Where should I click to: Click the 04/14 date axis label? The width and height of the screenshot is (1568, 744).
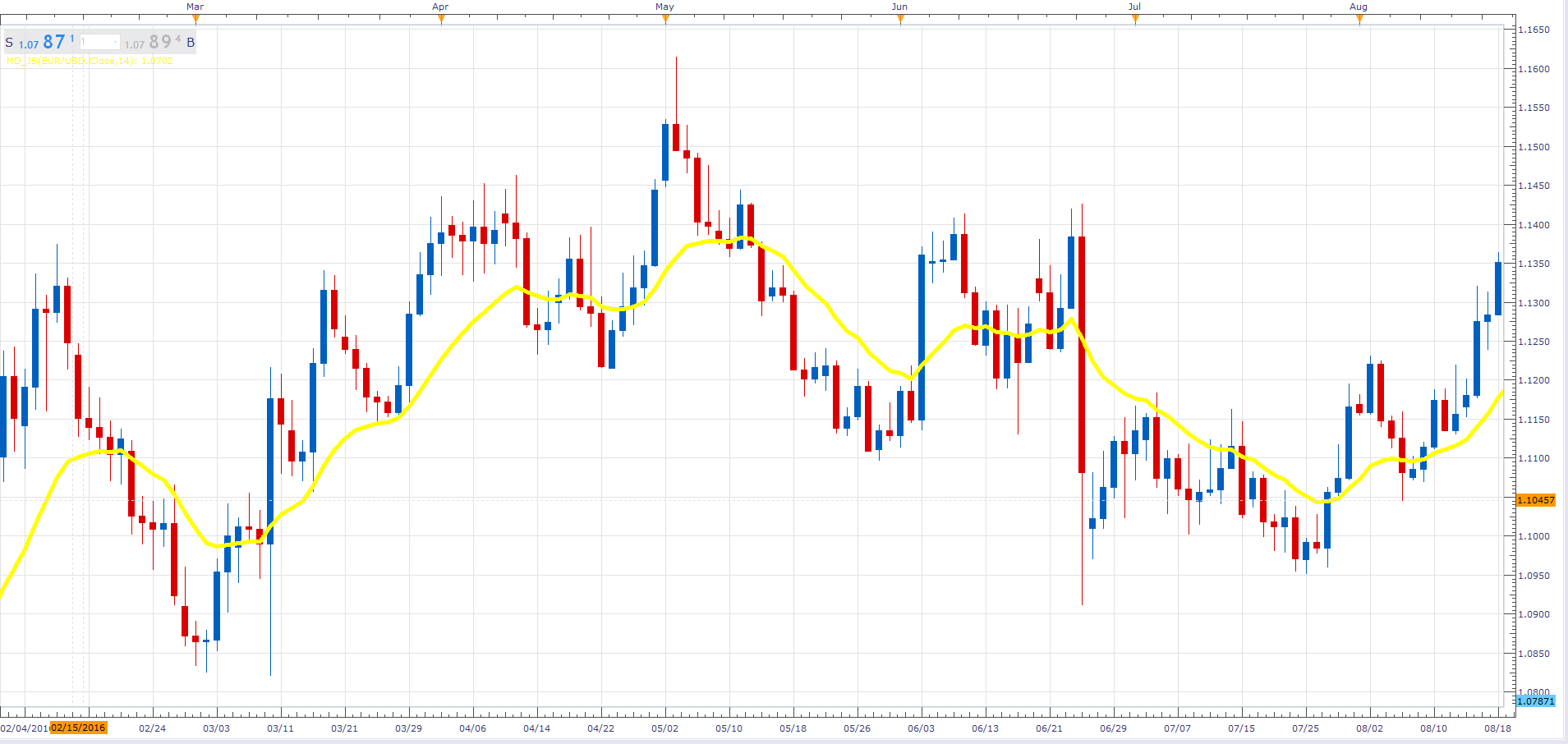(x=537, y=728)
